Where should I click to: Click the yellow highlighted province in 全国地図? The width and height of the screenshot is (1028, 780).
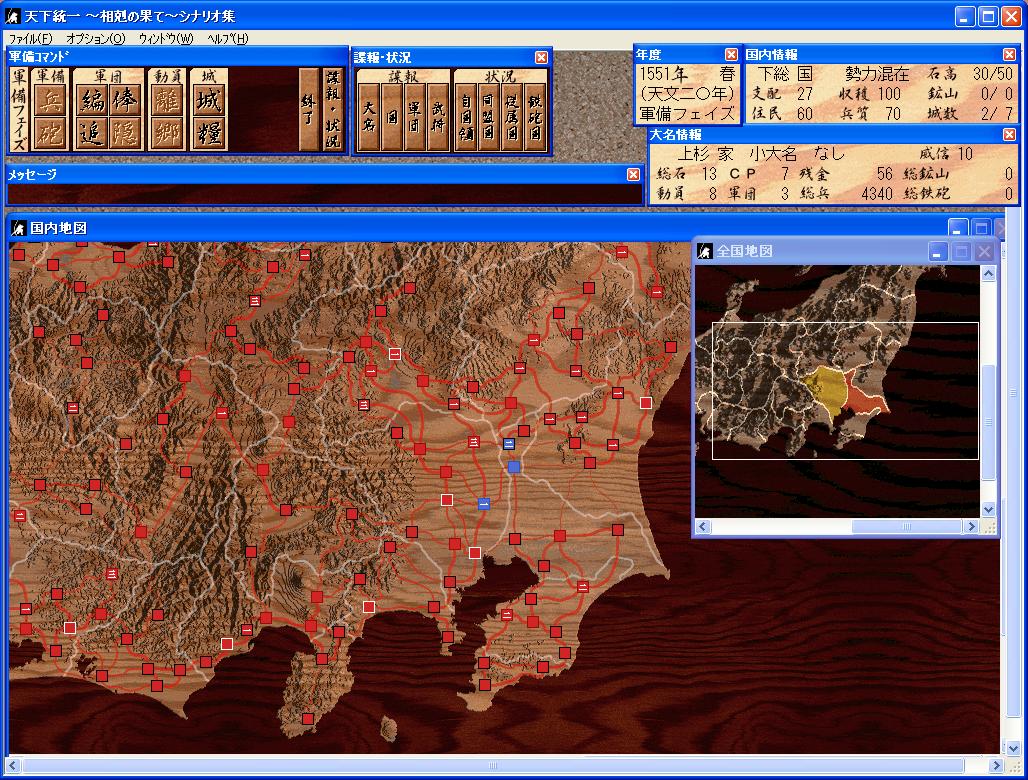click(x=825, y=389)
